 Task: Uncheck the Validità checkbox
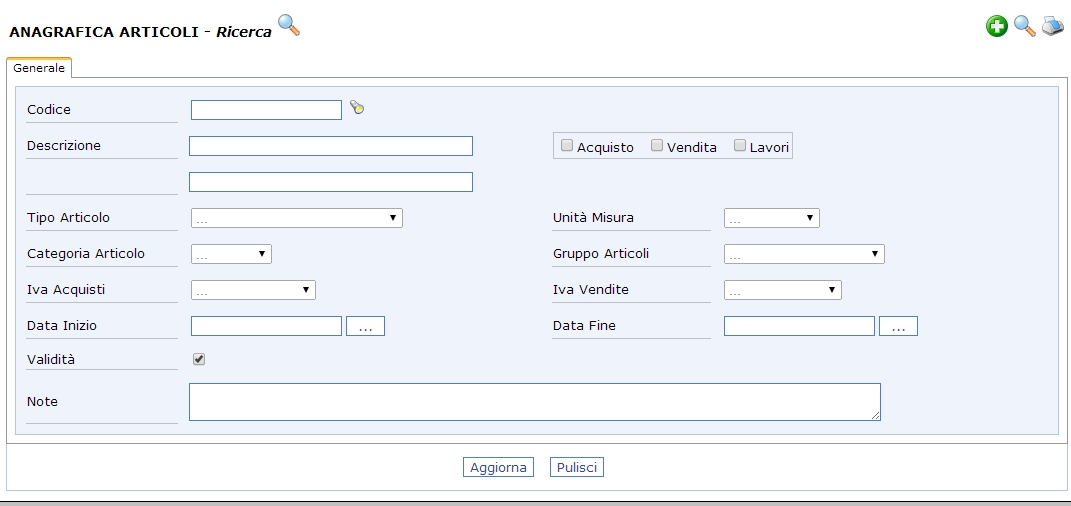pyautogui.click(x=199, y=359)
